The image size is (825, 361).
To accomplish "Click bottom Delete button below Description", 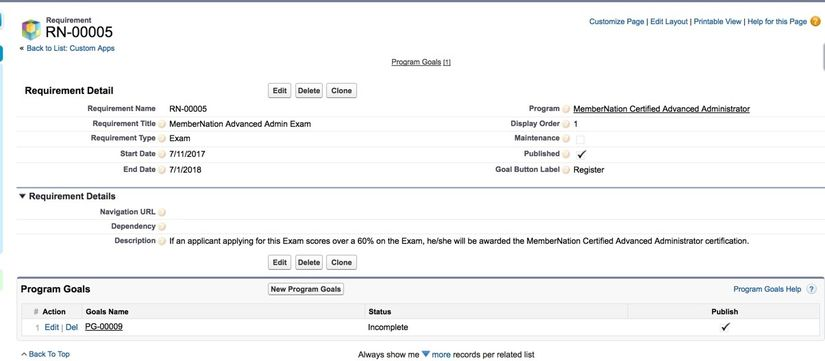I will pyautogui.click(x=309, y=262).
